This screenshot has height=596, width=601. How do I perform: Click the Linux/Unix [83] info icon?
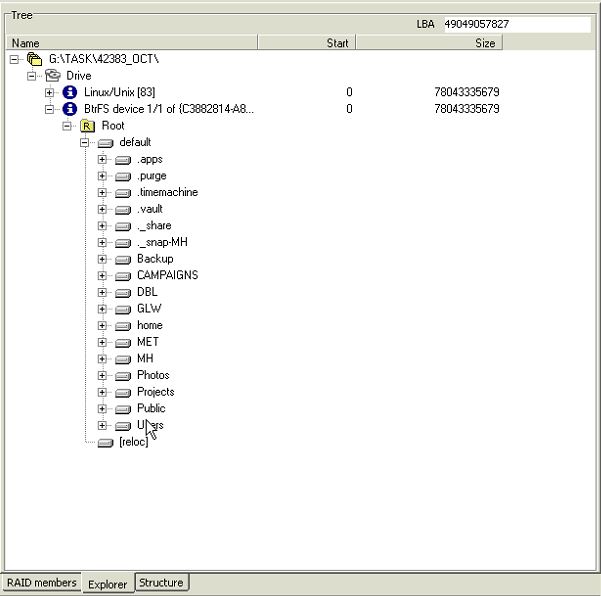point(70,92)
